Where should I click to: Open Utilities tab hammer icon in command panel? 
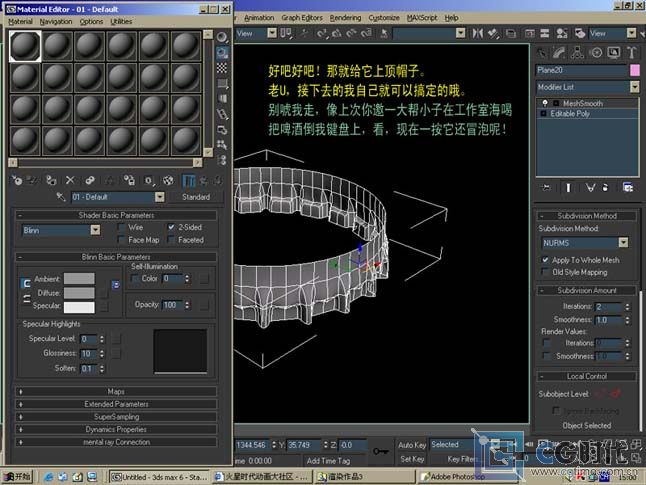pos(632,52)
